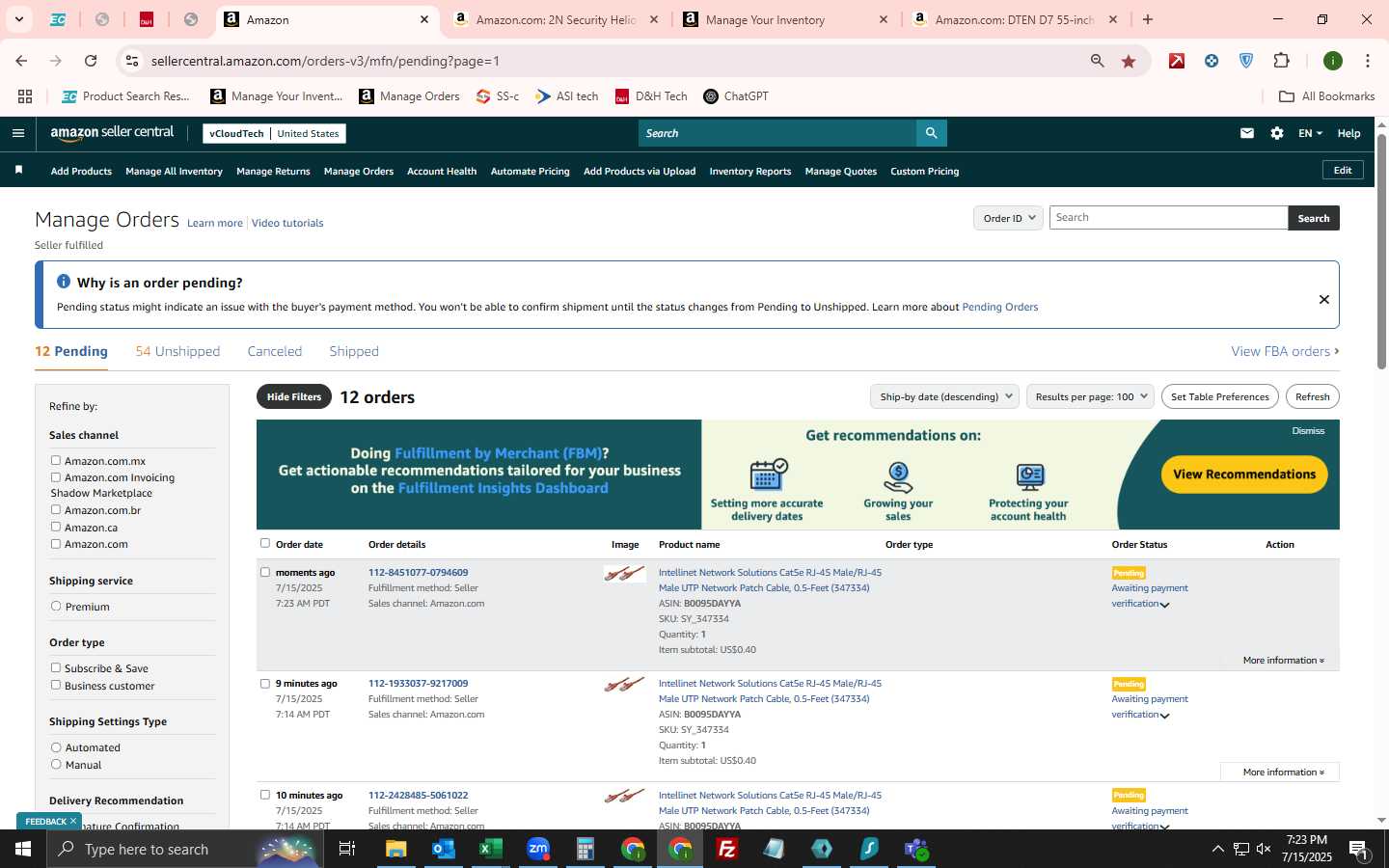The height and width of the screenshot is (868, 1389).
Task: Click the zoom magnifier icon in address bar
Action: pyautogui.click(x=1097, y=61)
